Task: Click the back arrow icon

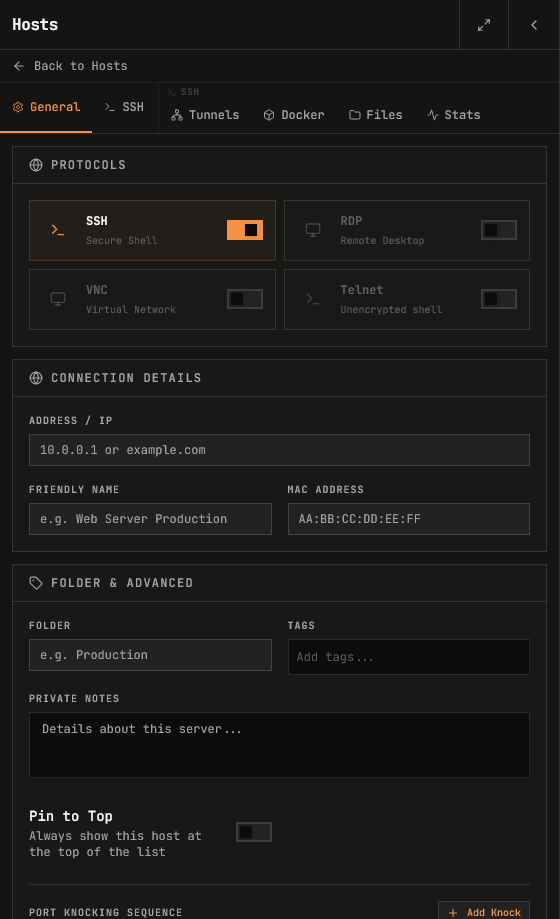Action: click(19, 66)
